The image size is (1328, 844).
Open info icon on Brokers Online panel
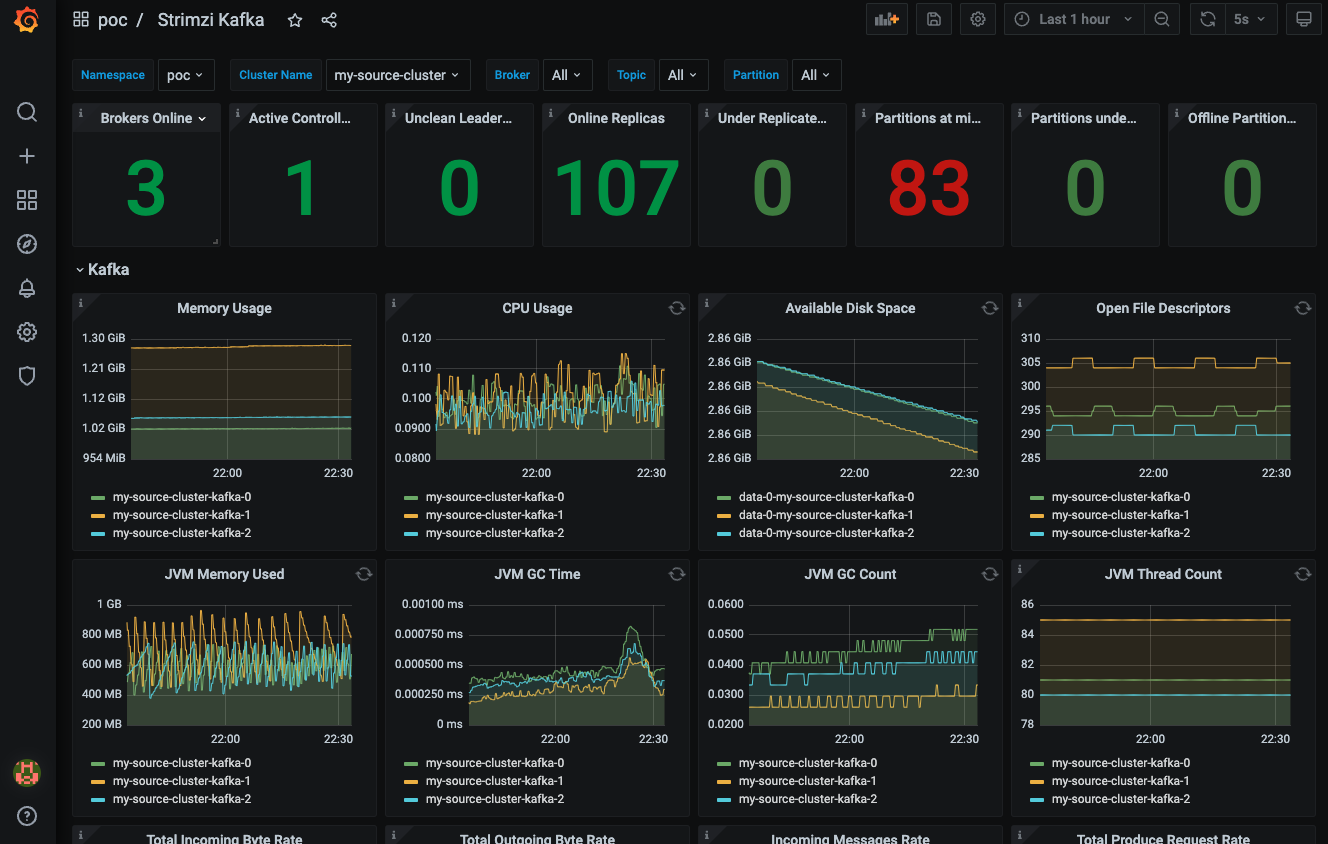pos(80,112)
